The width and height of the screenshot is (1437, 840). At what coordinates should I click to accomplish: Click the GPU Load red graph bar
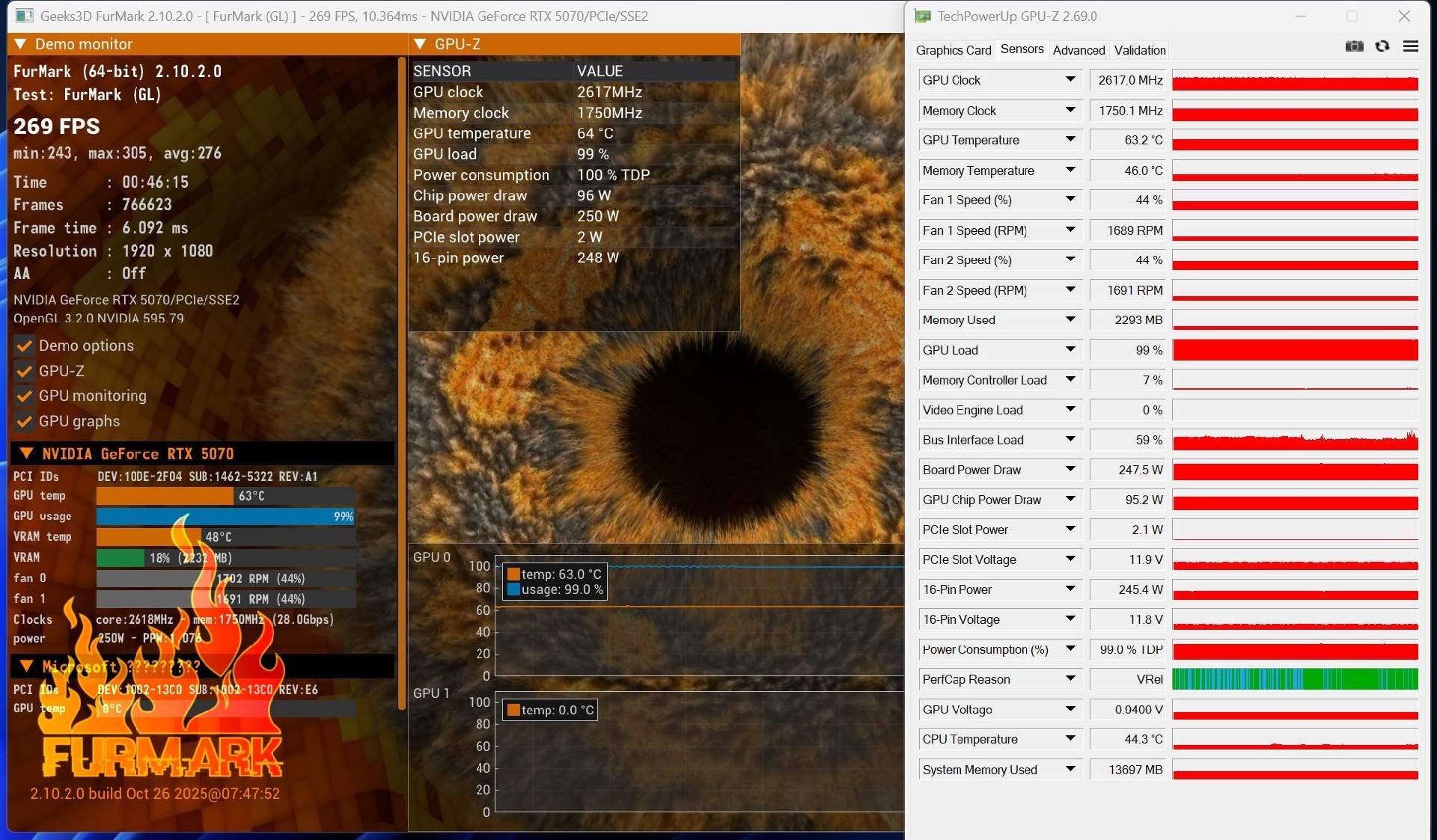tap(1295, 350)
